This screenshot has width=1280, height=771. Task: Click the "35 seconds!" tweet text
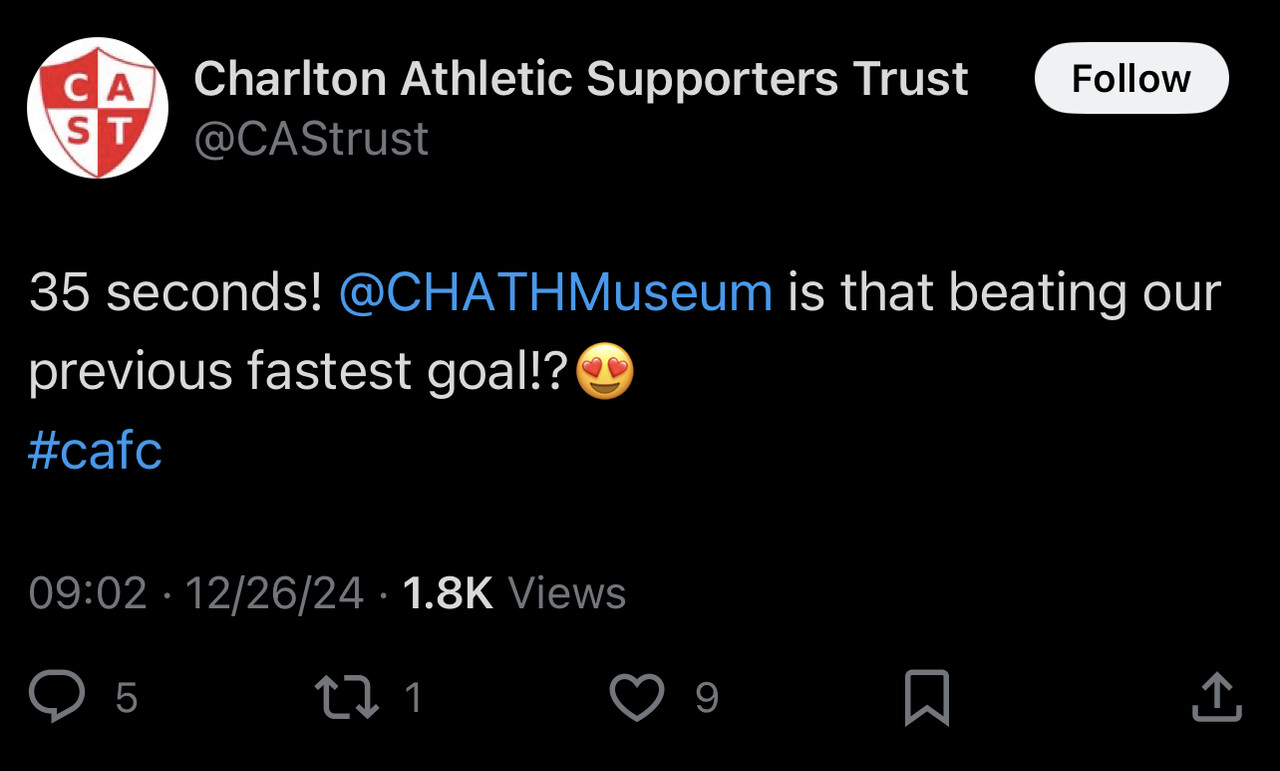pyautogui.click(x=176, y=293)
